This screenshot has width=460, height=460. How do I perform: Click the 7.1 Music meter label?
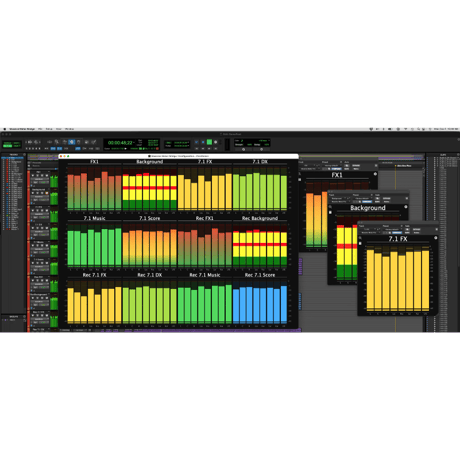[x=94, y=218]
